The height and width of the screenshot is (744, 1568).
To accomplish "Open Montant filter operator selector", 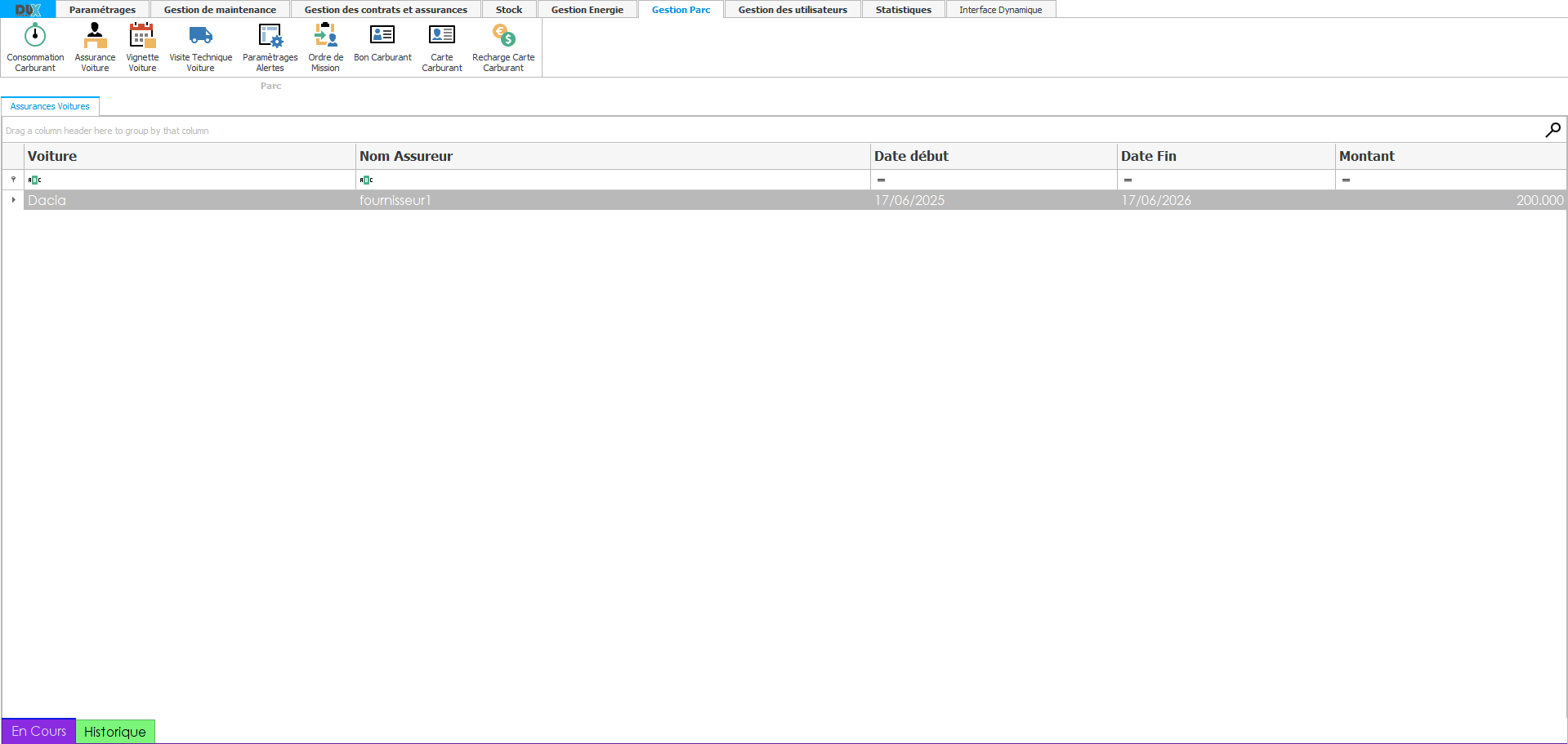I will pyautogui.click(x=1346, y=180).
